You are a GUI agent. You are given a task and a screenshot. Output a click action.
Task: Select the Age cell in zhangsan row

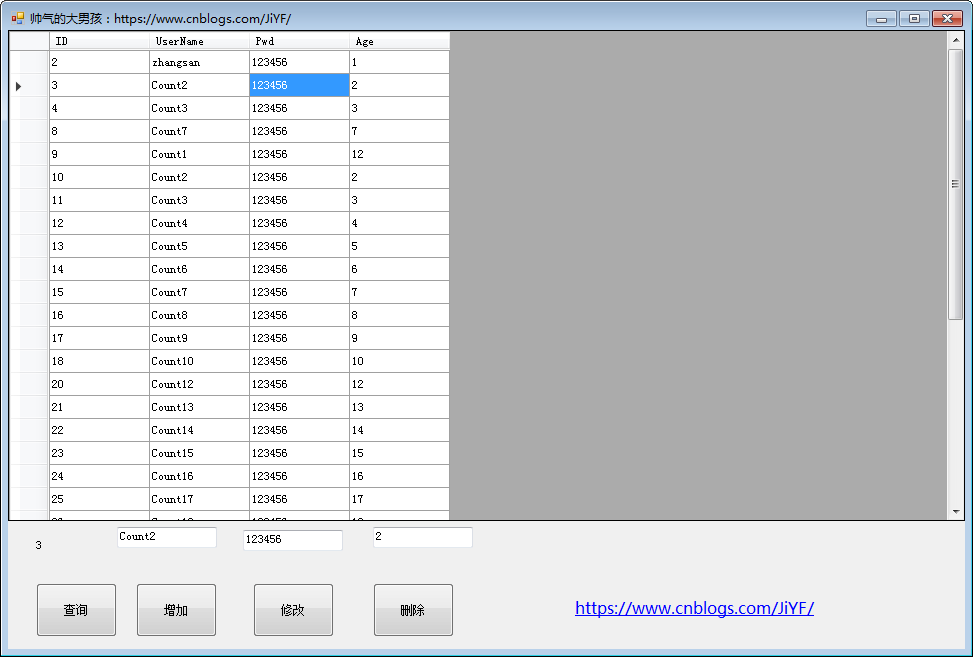coord(399,62)
